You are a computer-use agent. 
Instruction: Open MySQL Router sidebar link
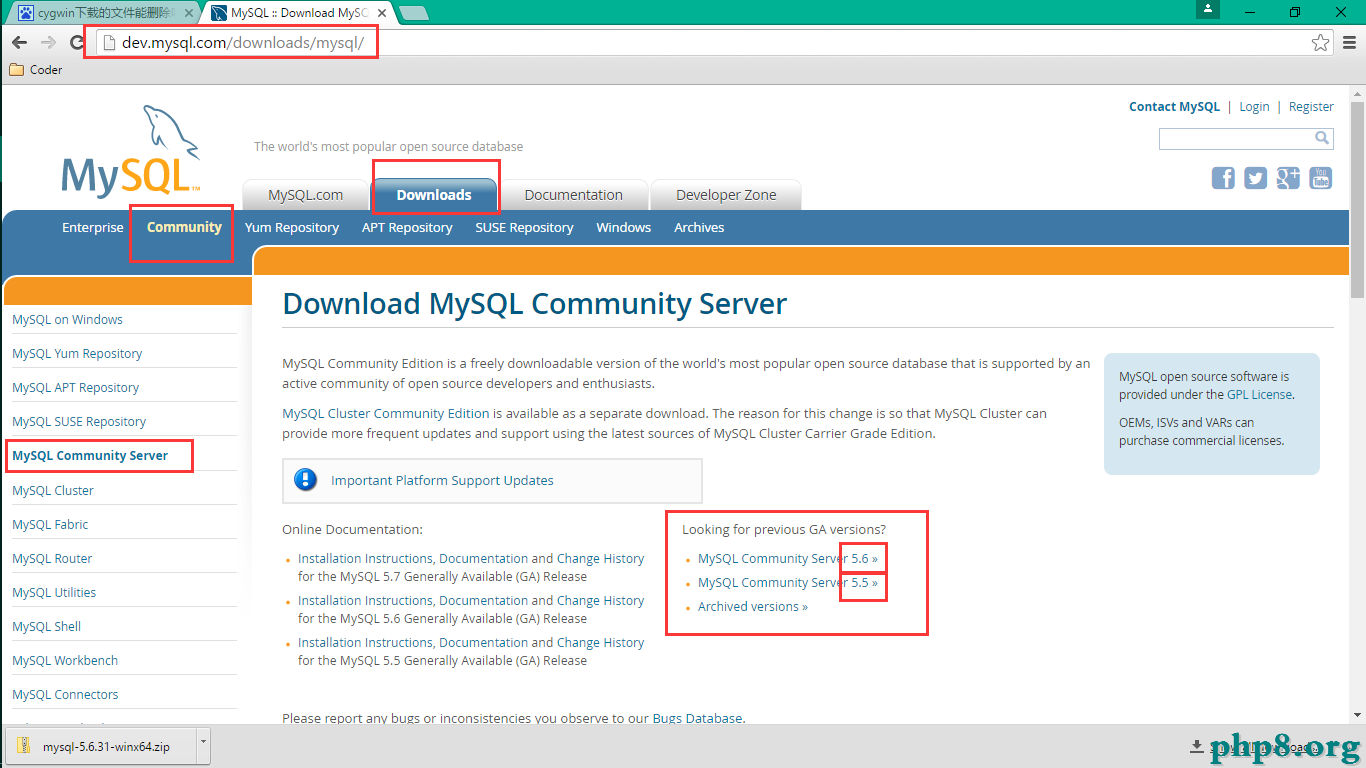[52, 559]
